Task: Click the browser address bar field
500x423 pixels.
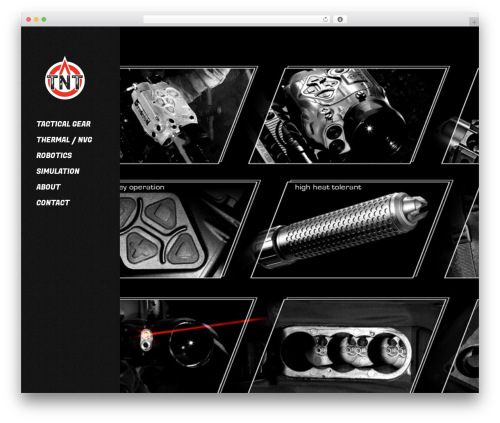Action: click(x=237, y=19)
